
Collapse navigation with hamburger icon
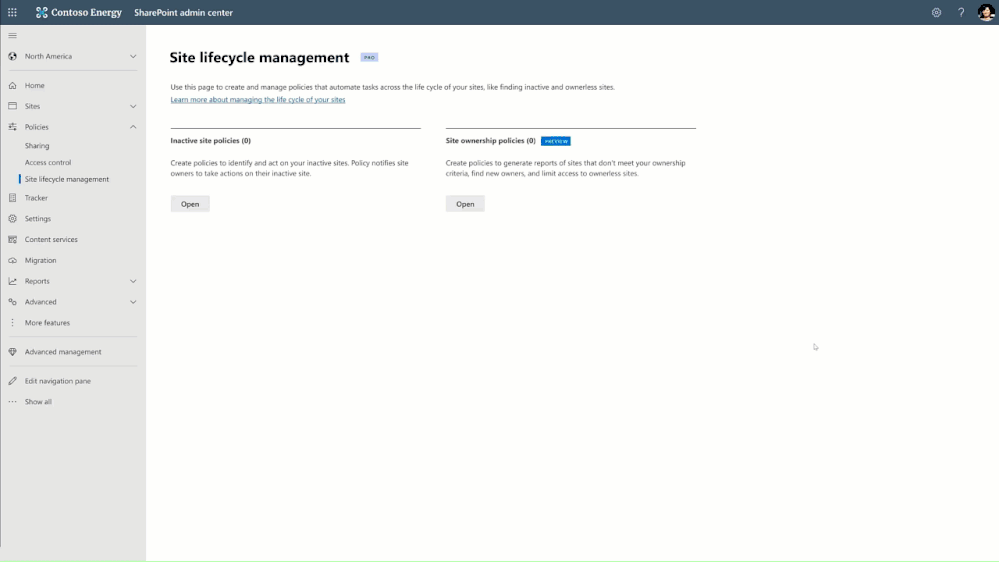point(12,36)
